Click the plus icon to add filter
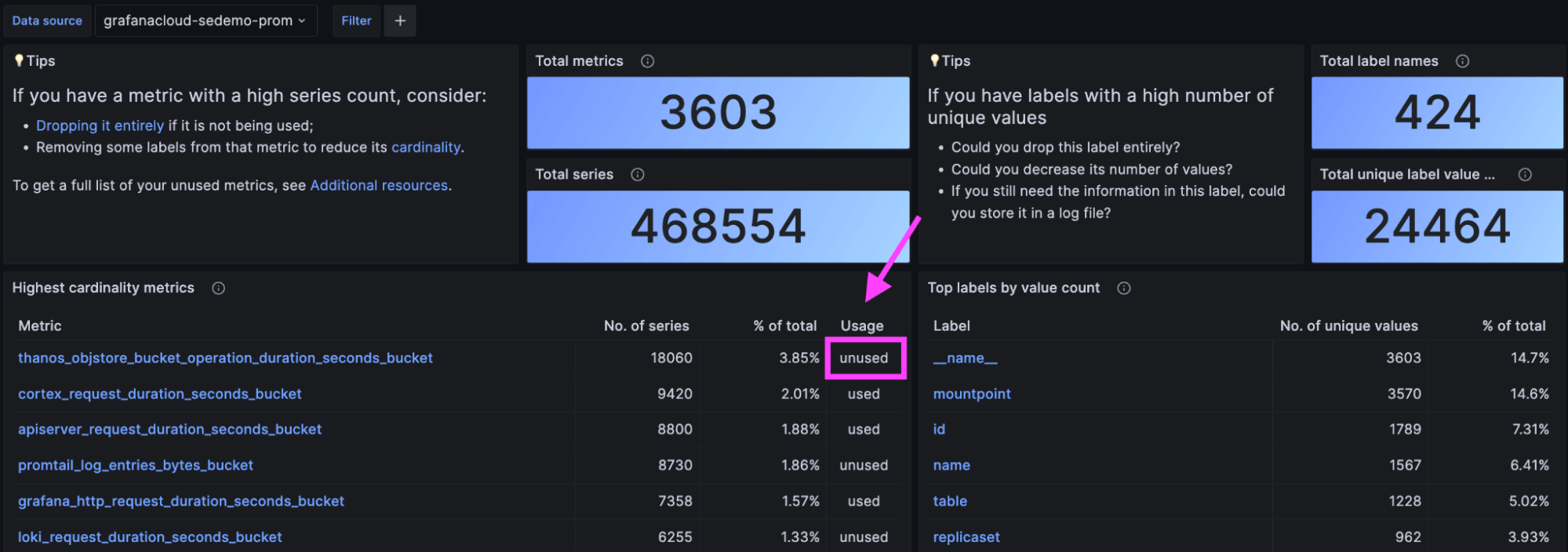 (400, 21)
